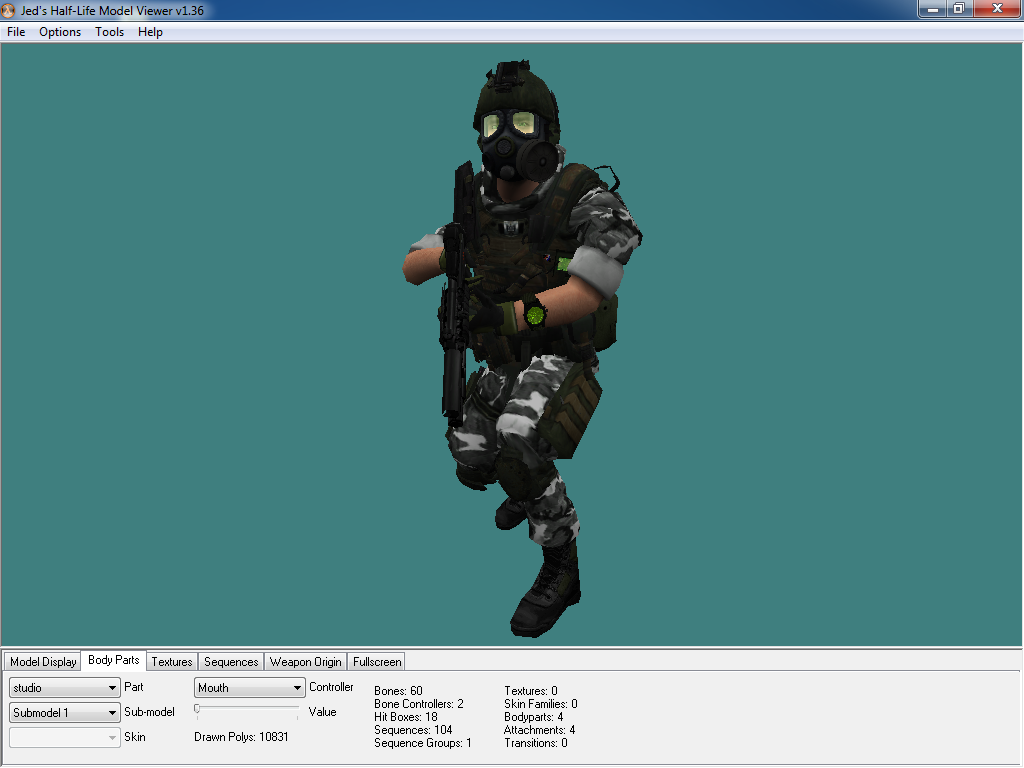Screen dimensions: 1024x768
Task: Open the File menu
Action: coord(16,32)
